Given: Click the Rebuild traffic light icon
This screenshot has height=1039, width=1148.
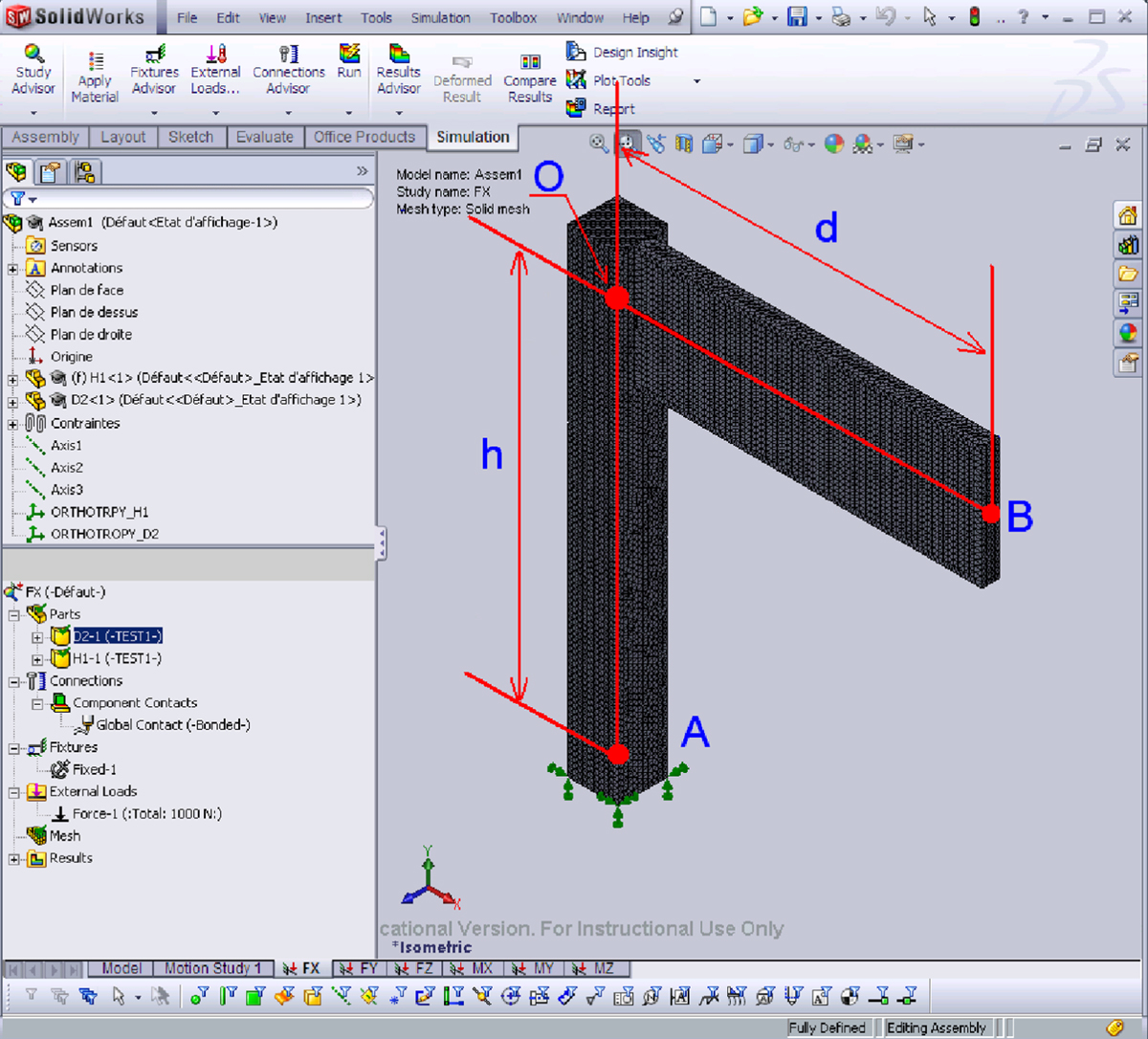Looking at the screenshot, I should point(975,16).
